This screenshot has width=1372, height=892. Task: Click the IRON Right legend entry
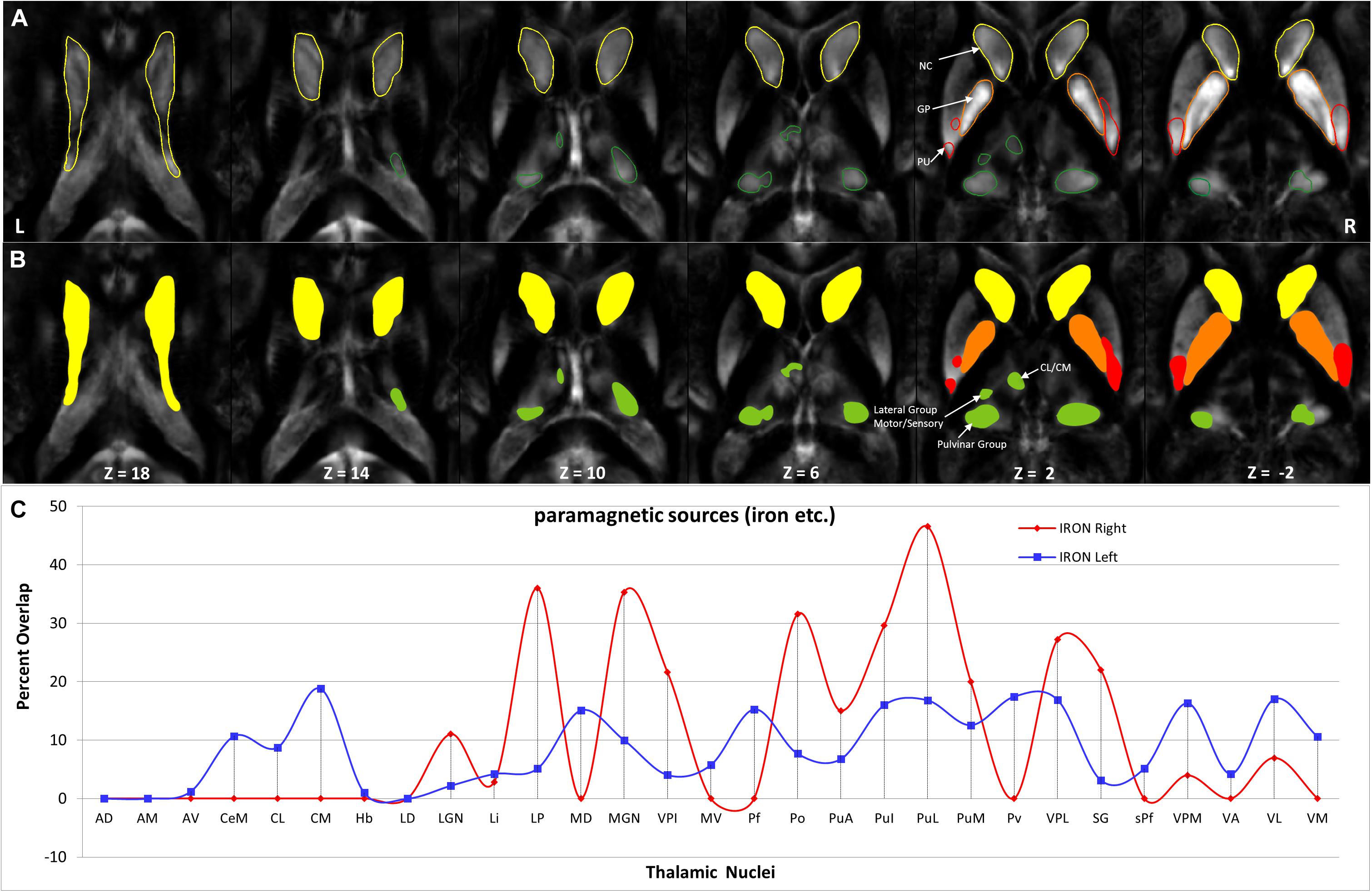pos(1072,528)
